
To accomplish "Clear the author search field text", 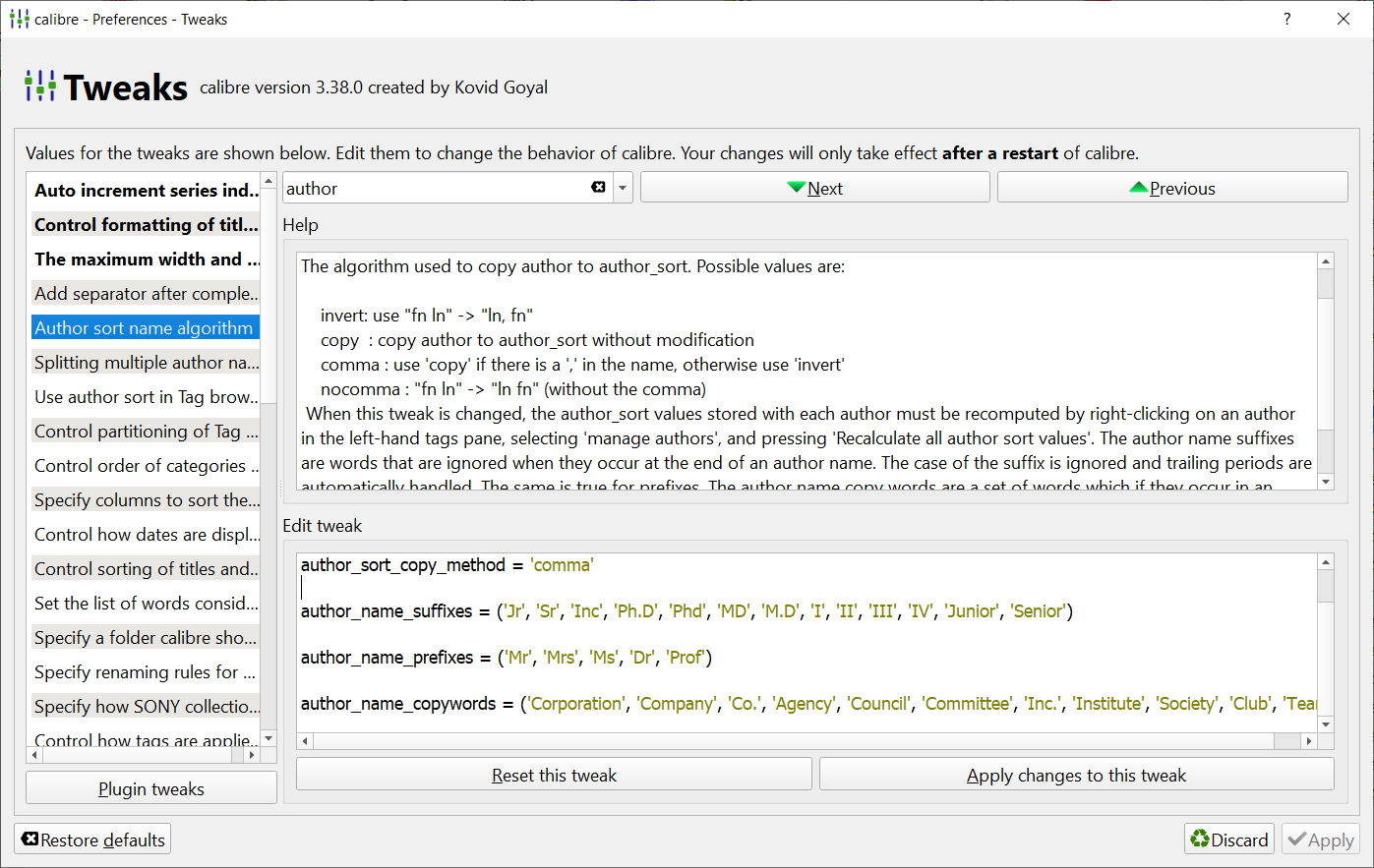I will [x=598, y=188].
